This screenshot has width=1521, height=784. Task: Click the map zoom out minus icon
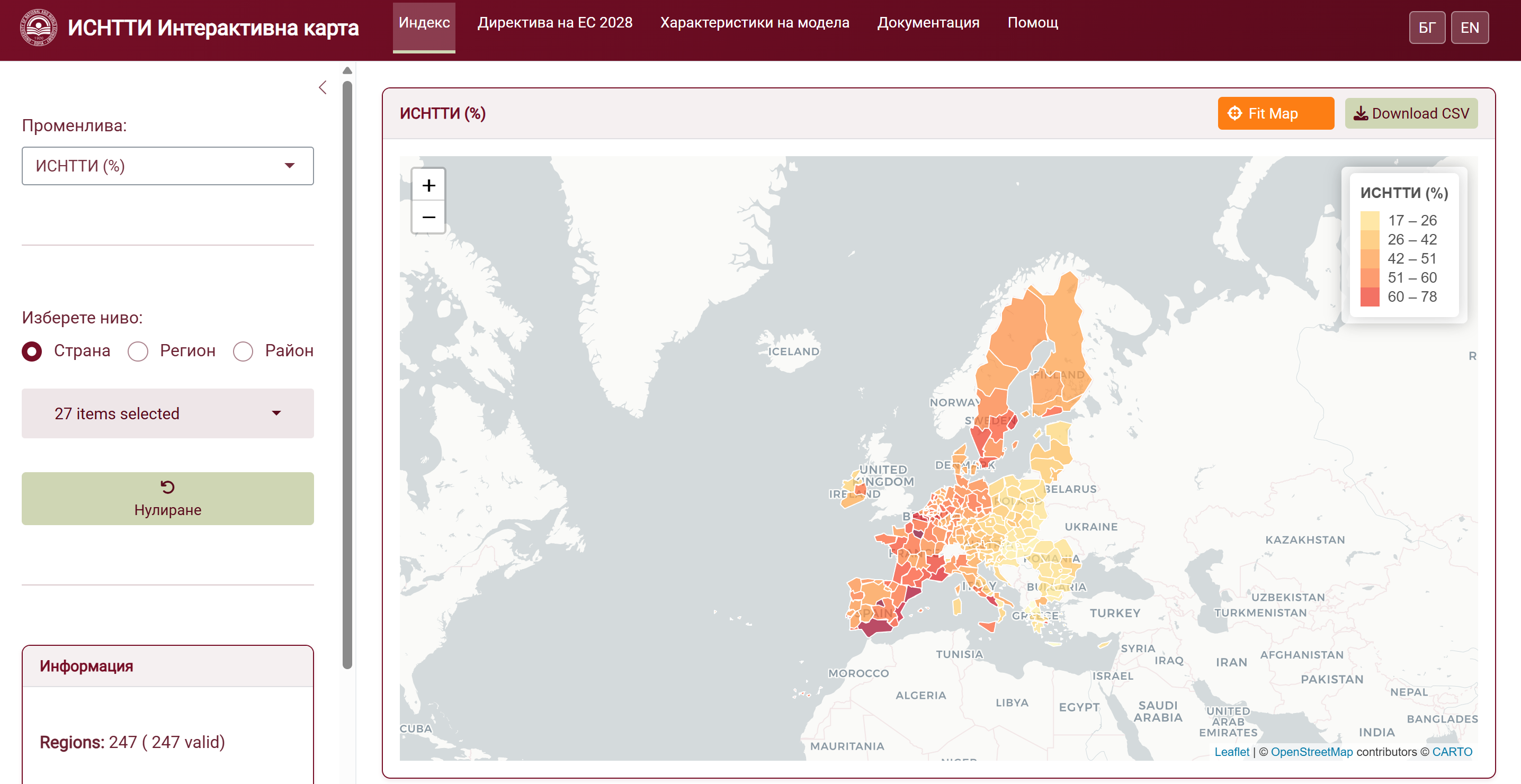[428, 217]
